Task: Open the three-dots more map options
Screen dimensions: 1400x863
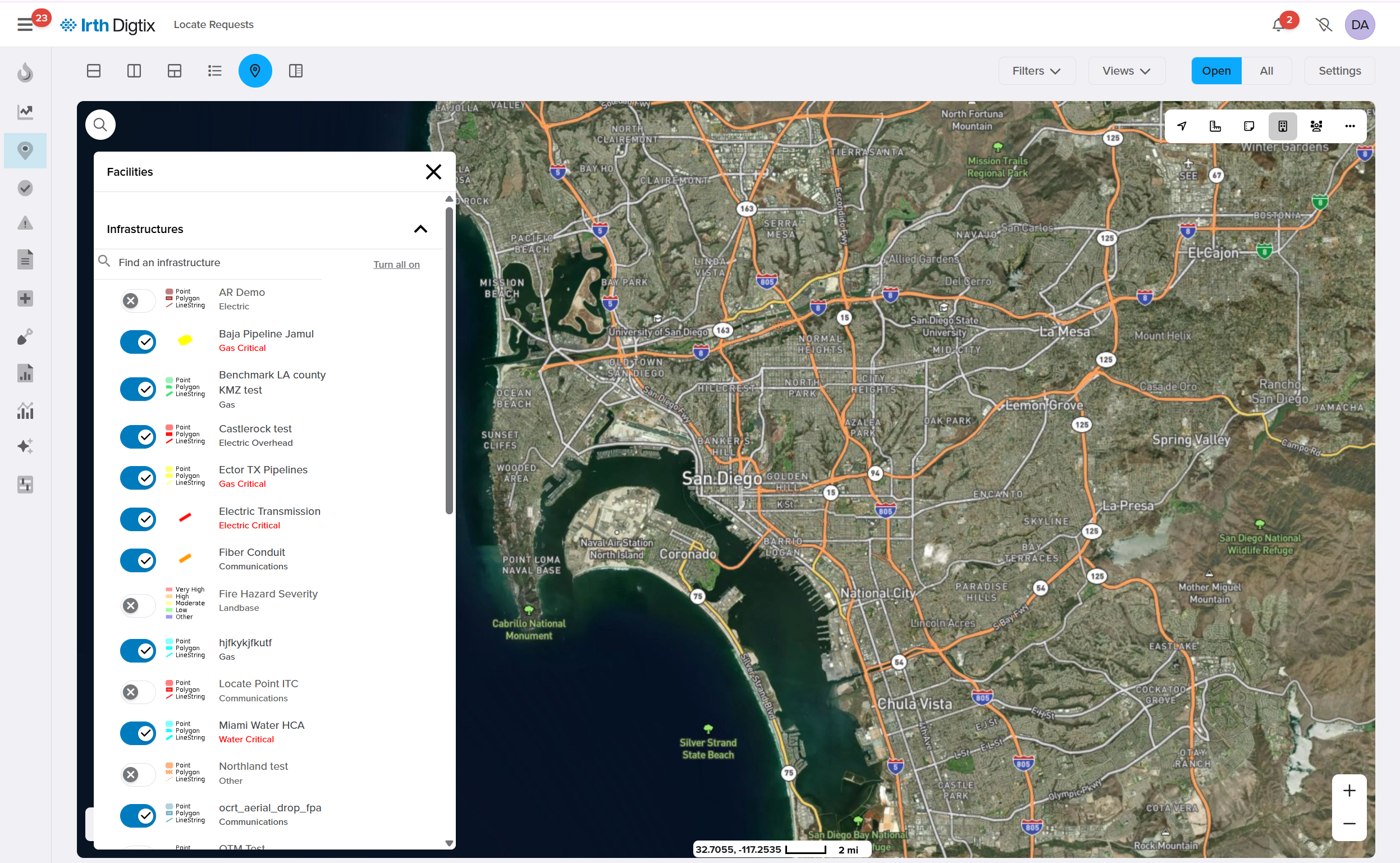Action: click(x=1349, y=126)
